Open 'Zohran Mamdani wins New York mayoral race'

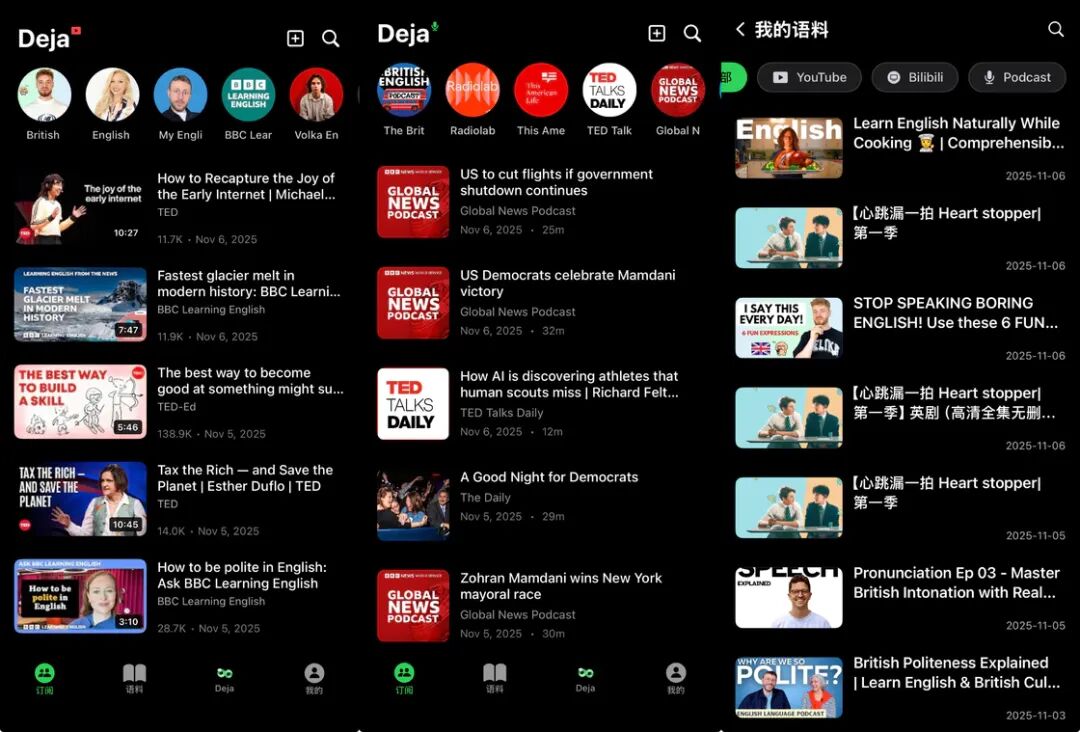561,586
